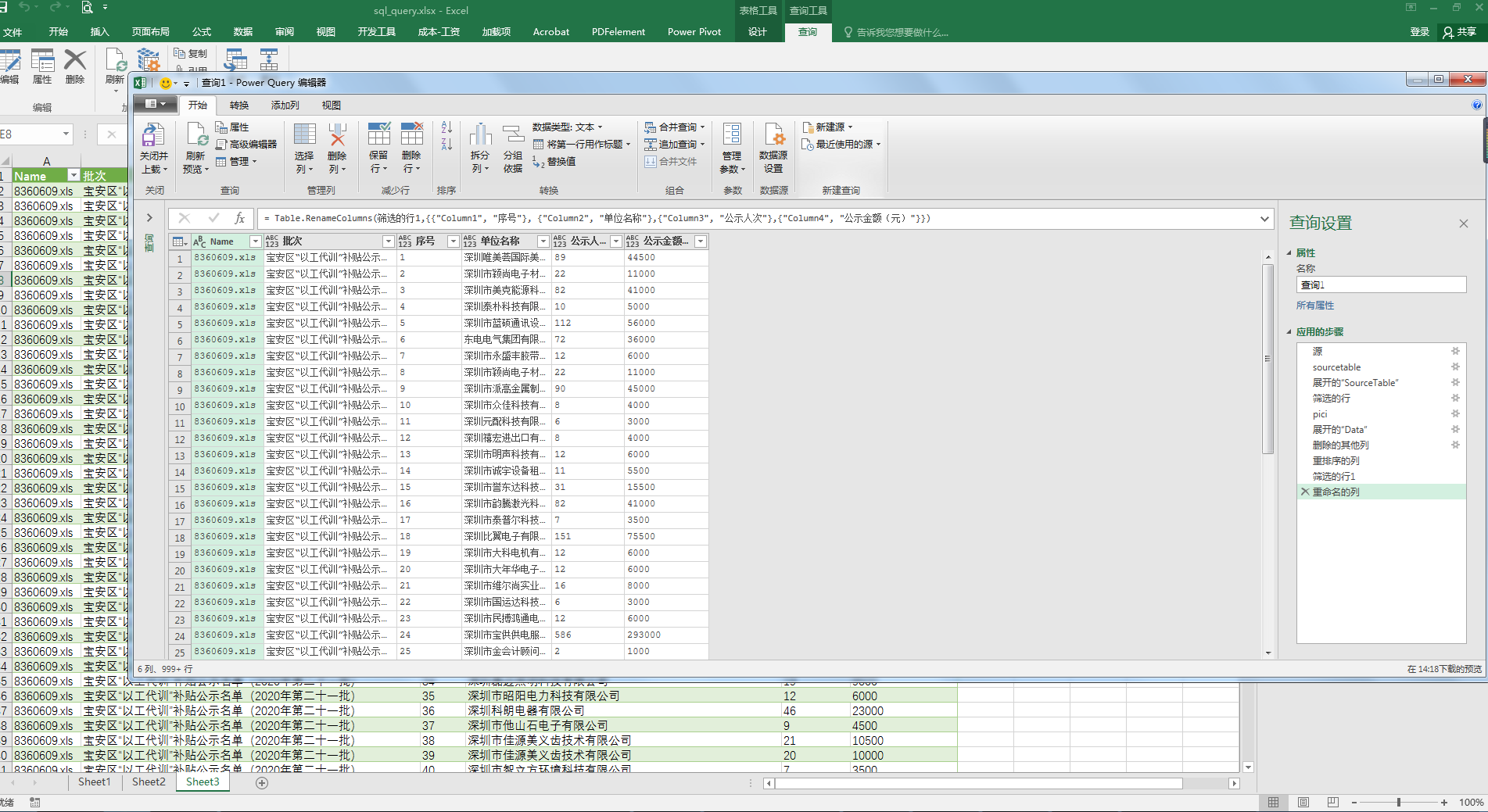
Task: Click 最近使用的源 button
Action: (841, 144)
